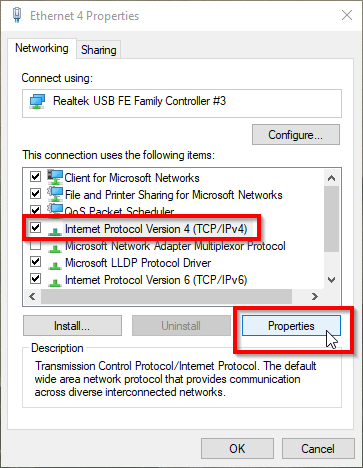Click the Install button
Screen dimensions: 363x468
[72, 326]
